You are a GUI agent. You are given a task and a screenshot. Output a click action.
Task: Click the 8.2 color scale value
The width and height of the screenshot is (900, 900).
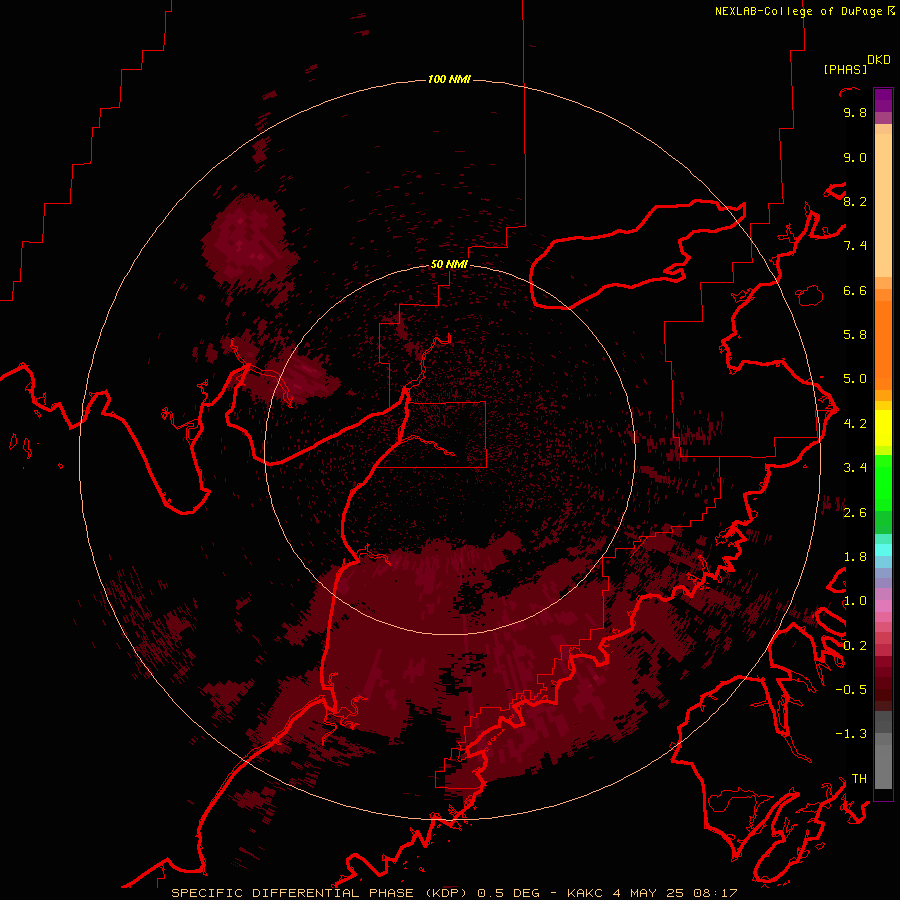(855, 201)
